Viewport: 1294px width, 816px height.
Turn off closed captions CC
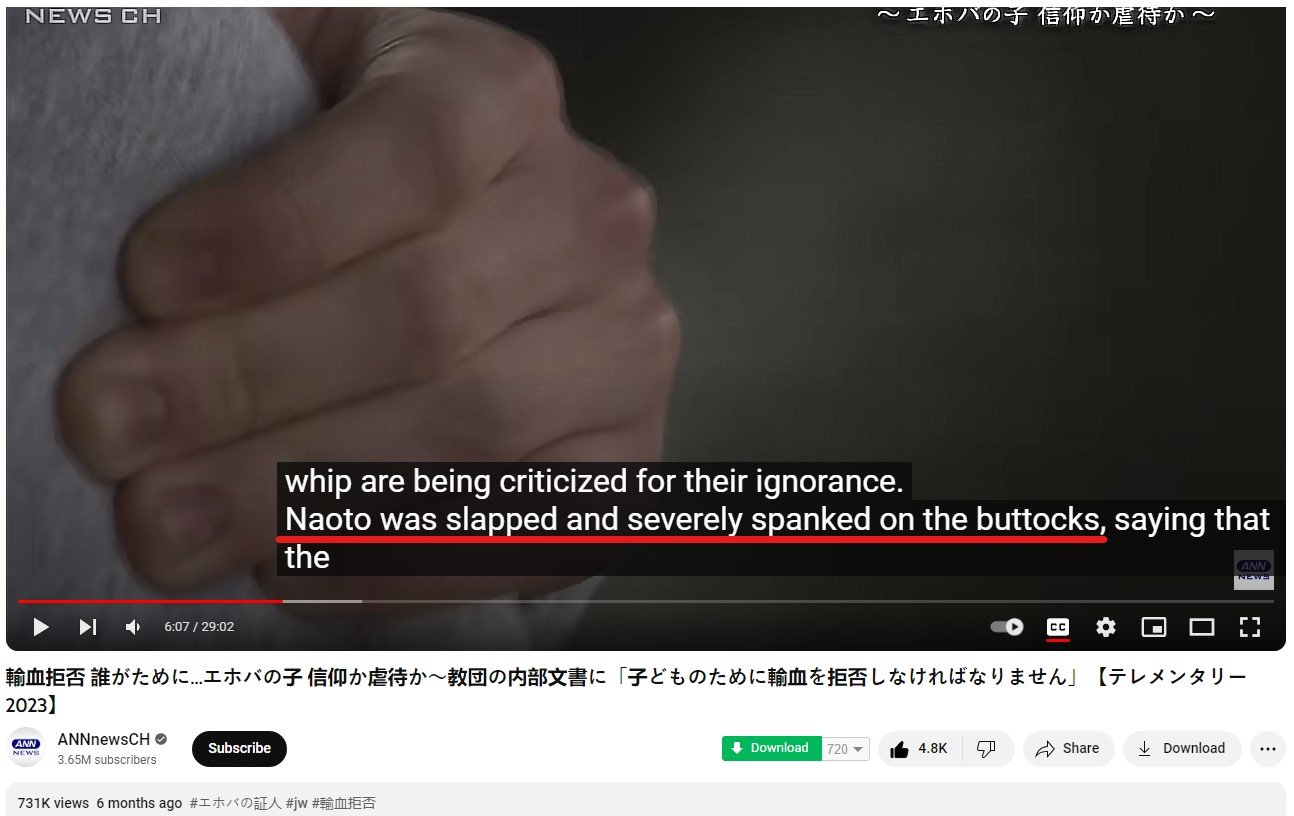[1057, 627]
